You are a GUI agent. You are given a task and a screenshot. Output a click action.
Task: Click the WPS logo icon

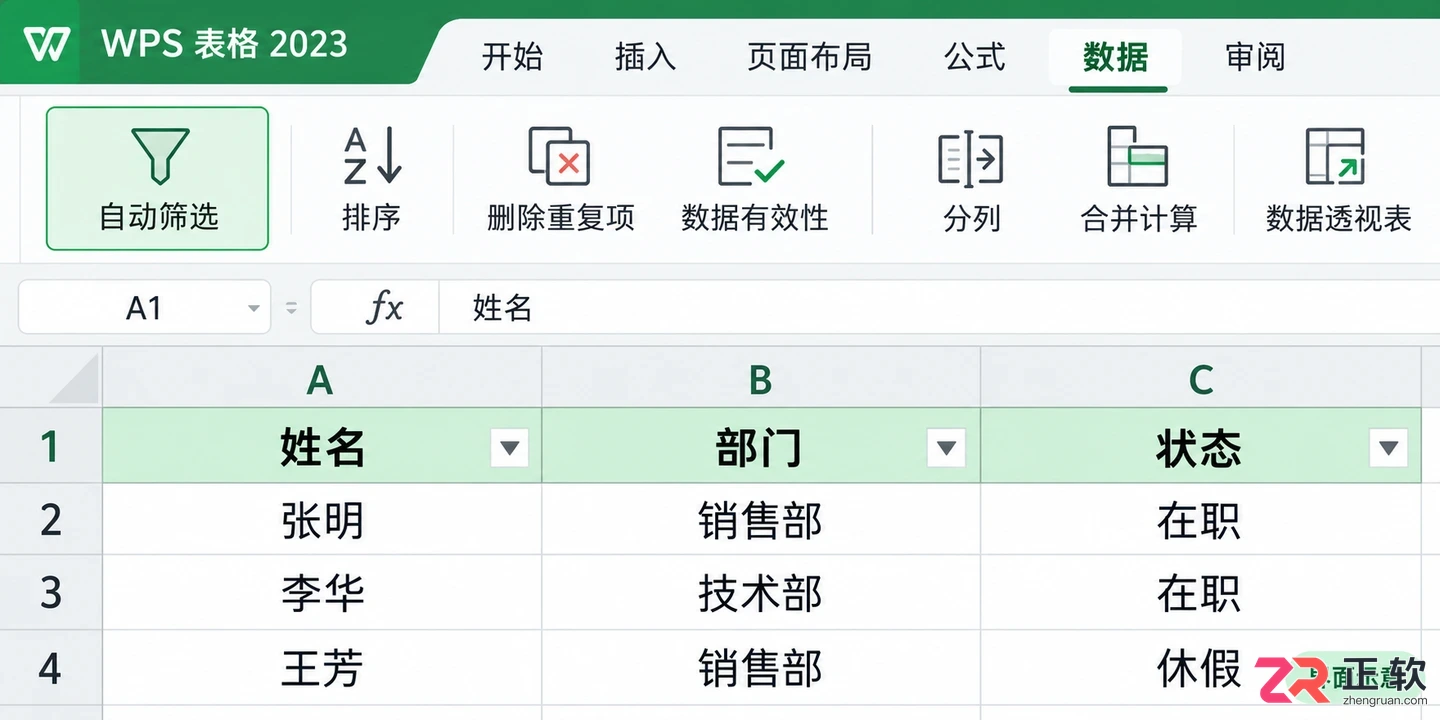[47, 44]
